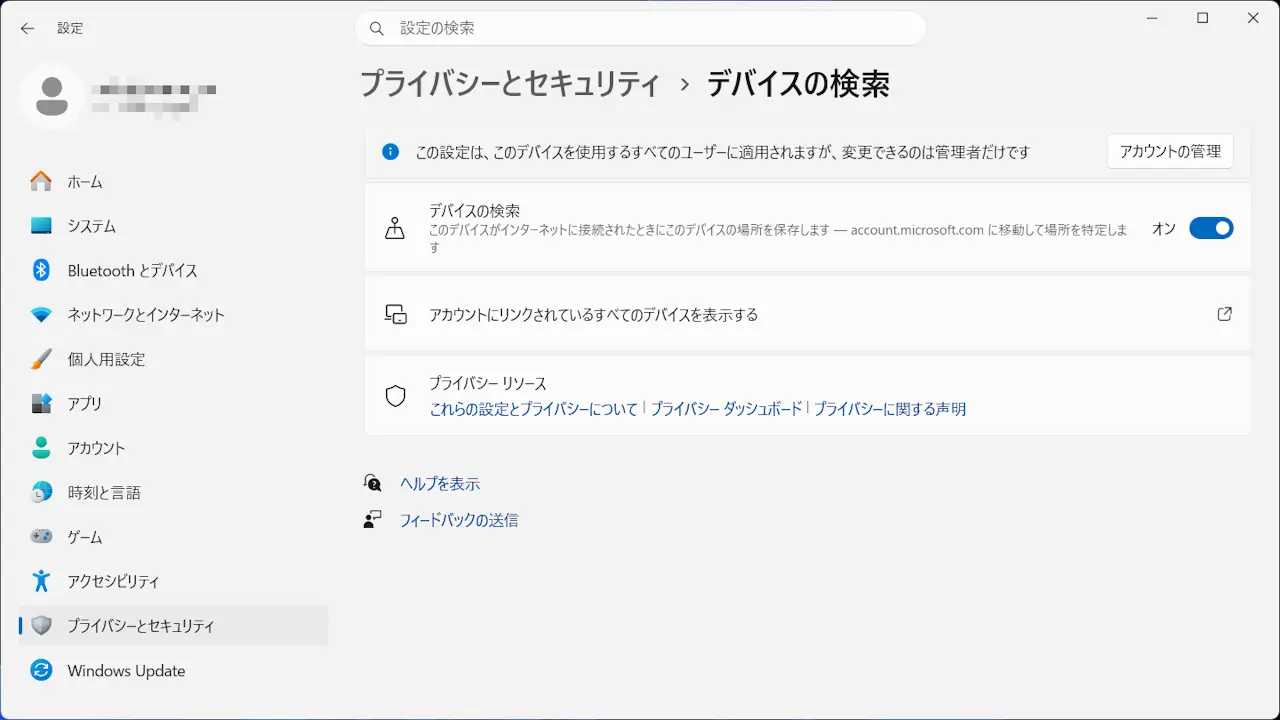Image resolution: width=1280 pixels, height=720 pixels.
Task: Open the Windows Update icon
Action: [41, 671]
